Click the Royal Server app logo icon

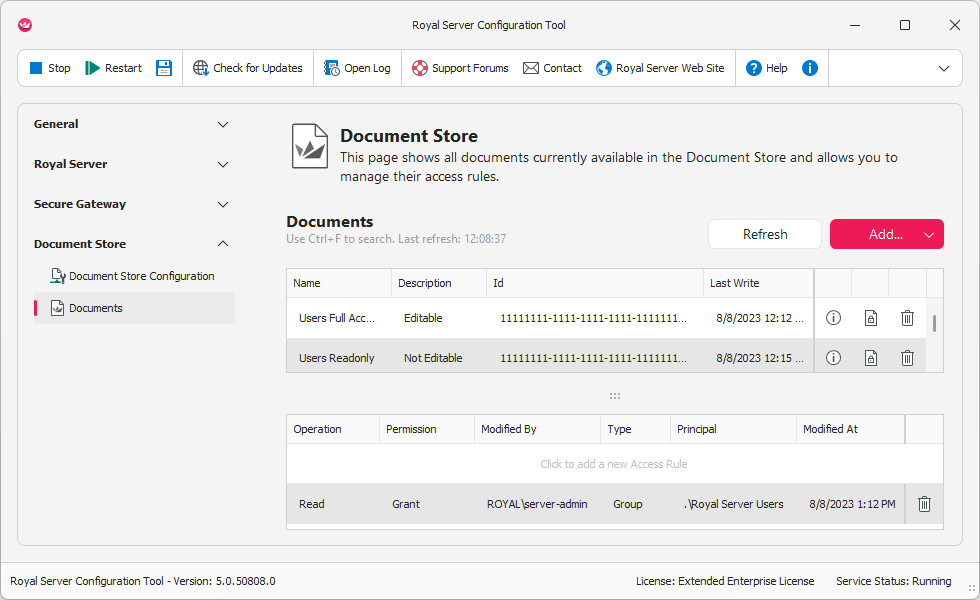coord(25,25)
